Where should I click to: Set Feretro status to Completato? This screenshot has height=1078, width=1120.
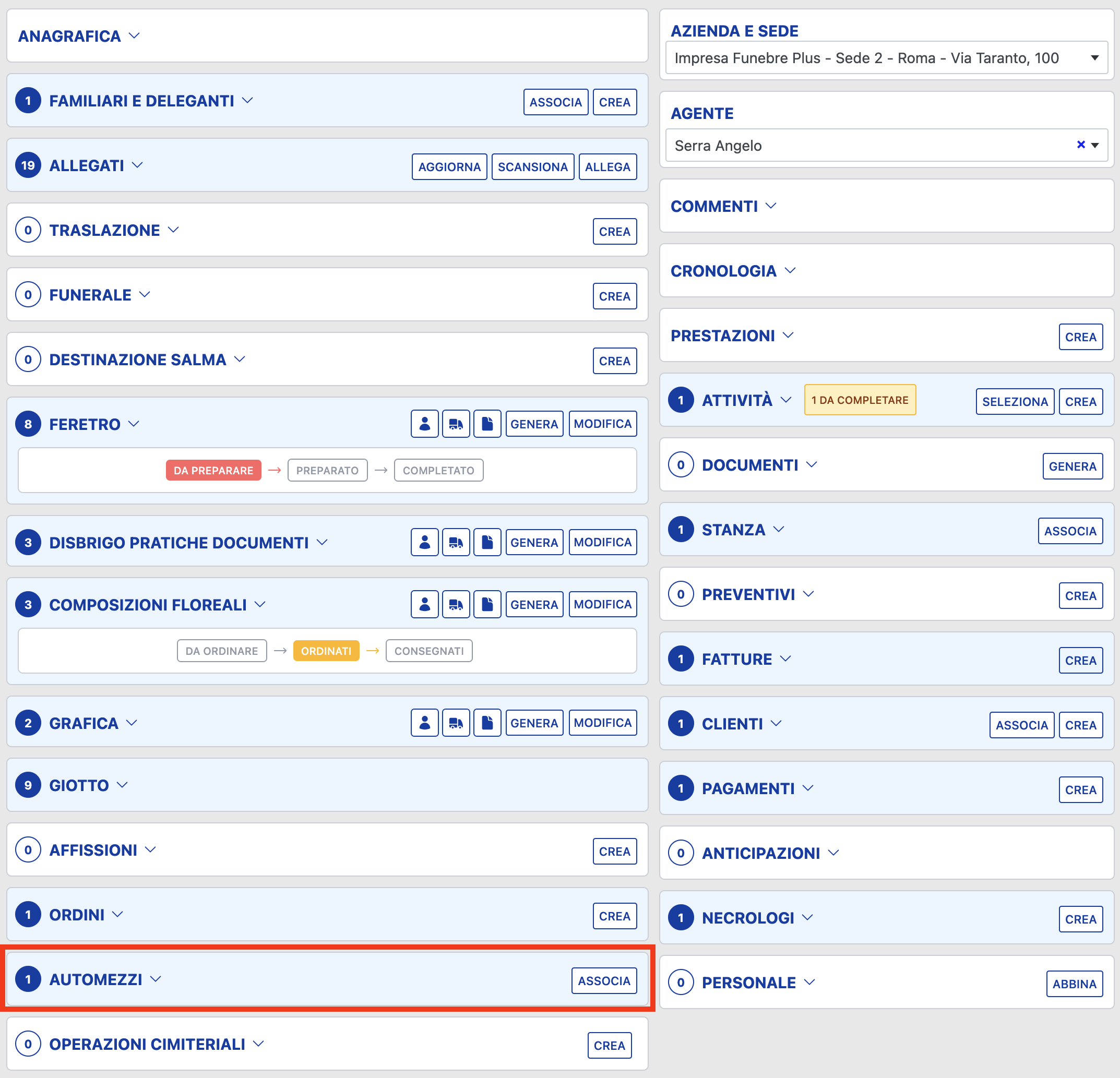click(438, 470)
